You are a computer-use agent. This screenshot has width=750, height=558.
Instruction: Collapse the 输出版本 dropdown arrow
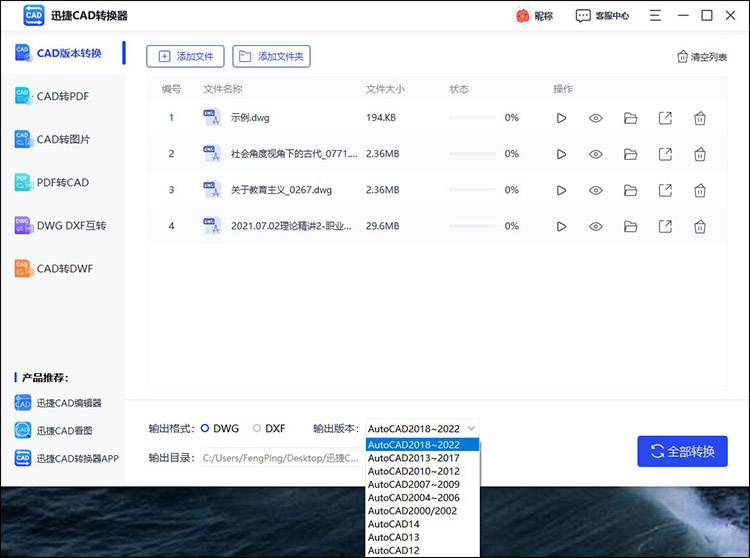[471, 428]
